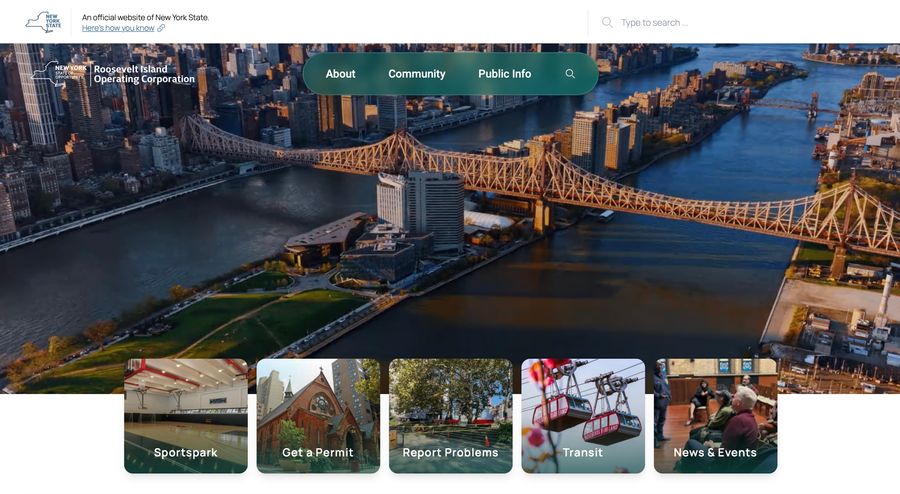This screenshot has width=900, height=494.
Task: Open the Roosevelt Island Operating Corporation logo
Action: 113,74
